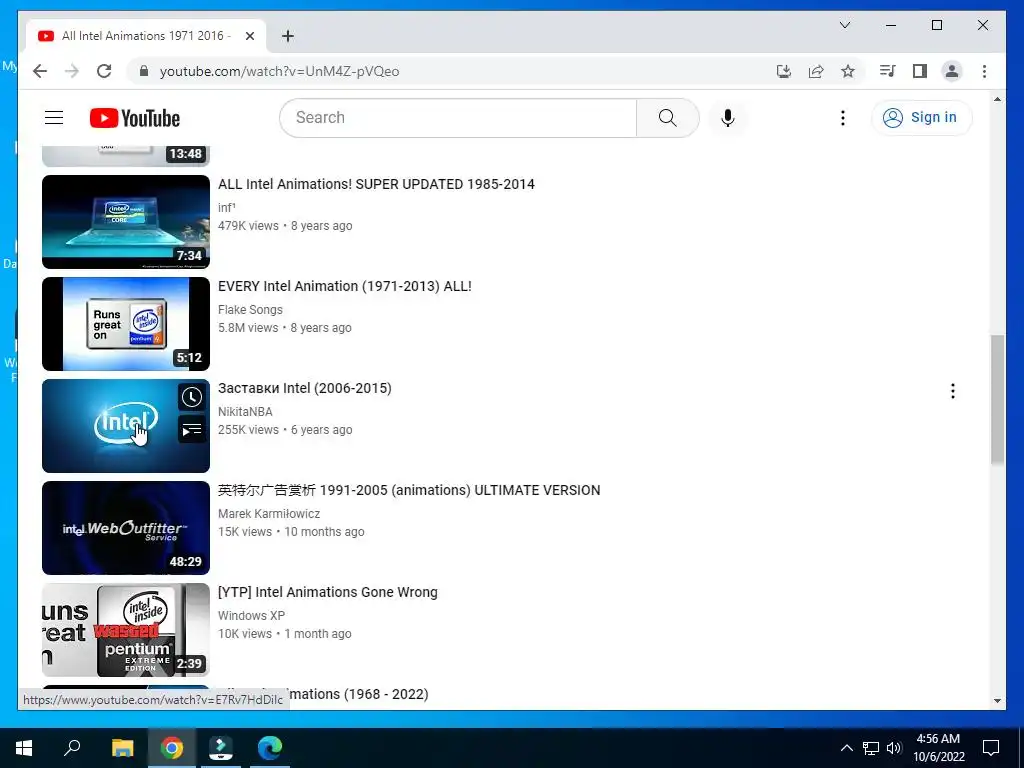Focus the YouTube Search input field

click(458, 118)
